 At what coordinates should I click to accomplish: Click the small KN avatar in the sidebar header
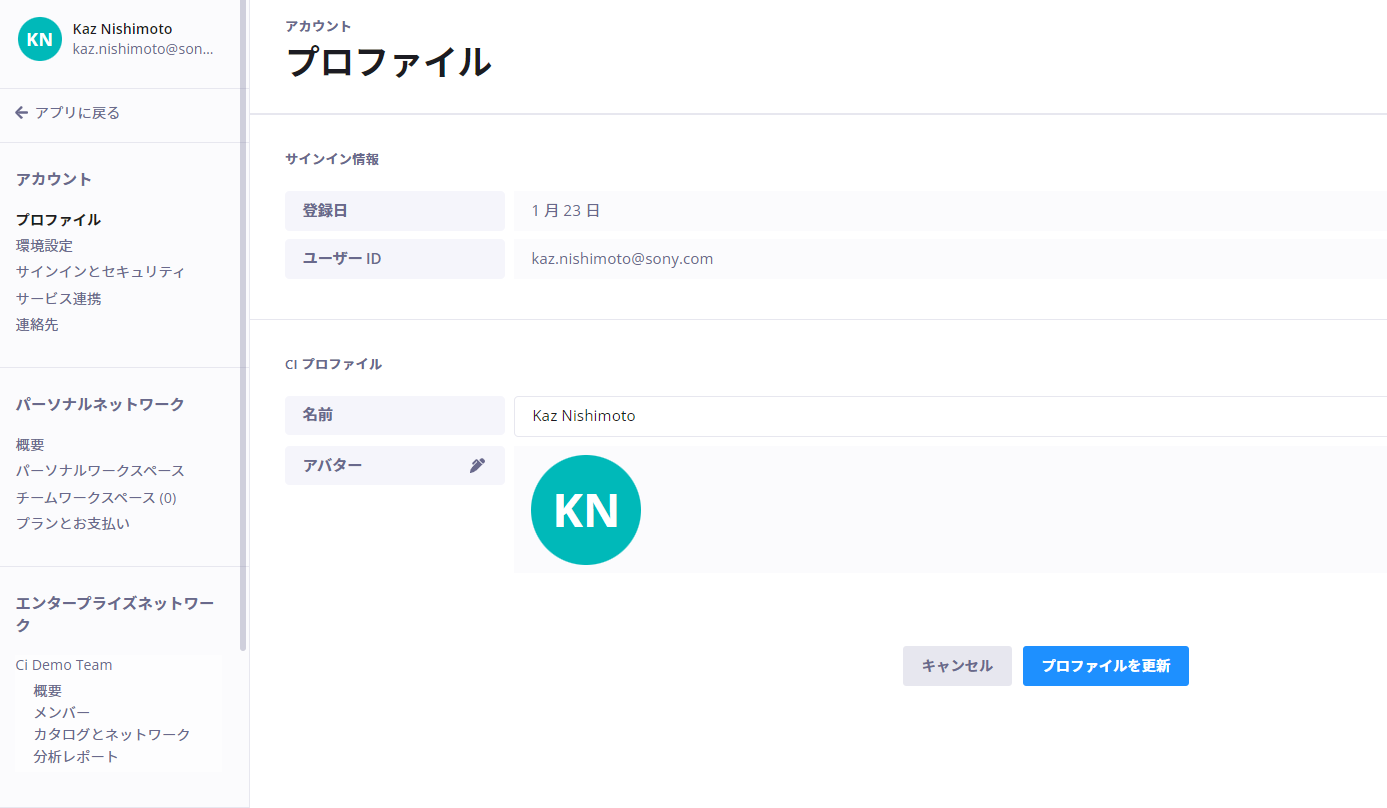click(x=40, y=39)
